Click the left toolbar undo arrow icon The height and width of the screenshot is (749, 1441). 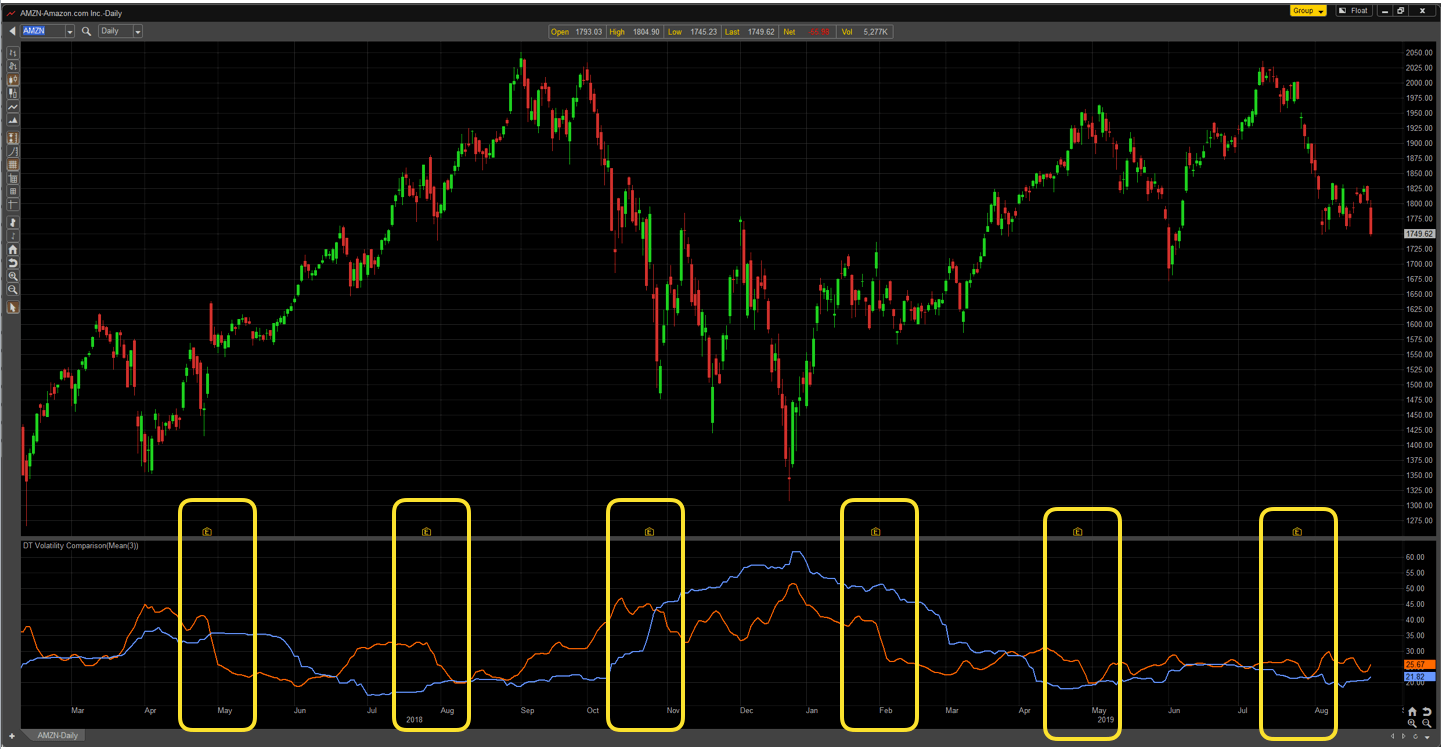click(13, 263)
